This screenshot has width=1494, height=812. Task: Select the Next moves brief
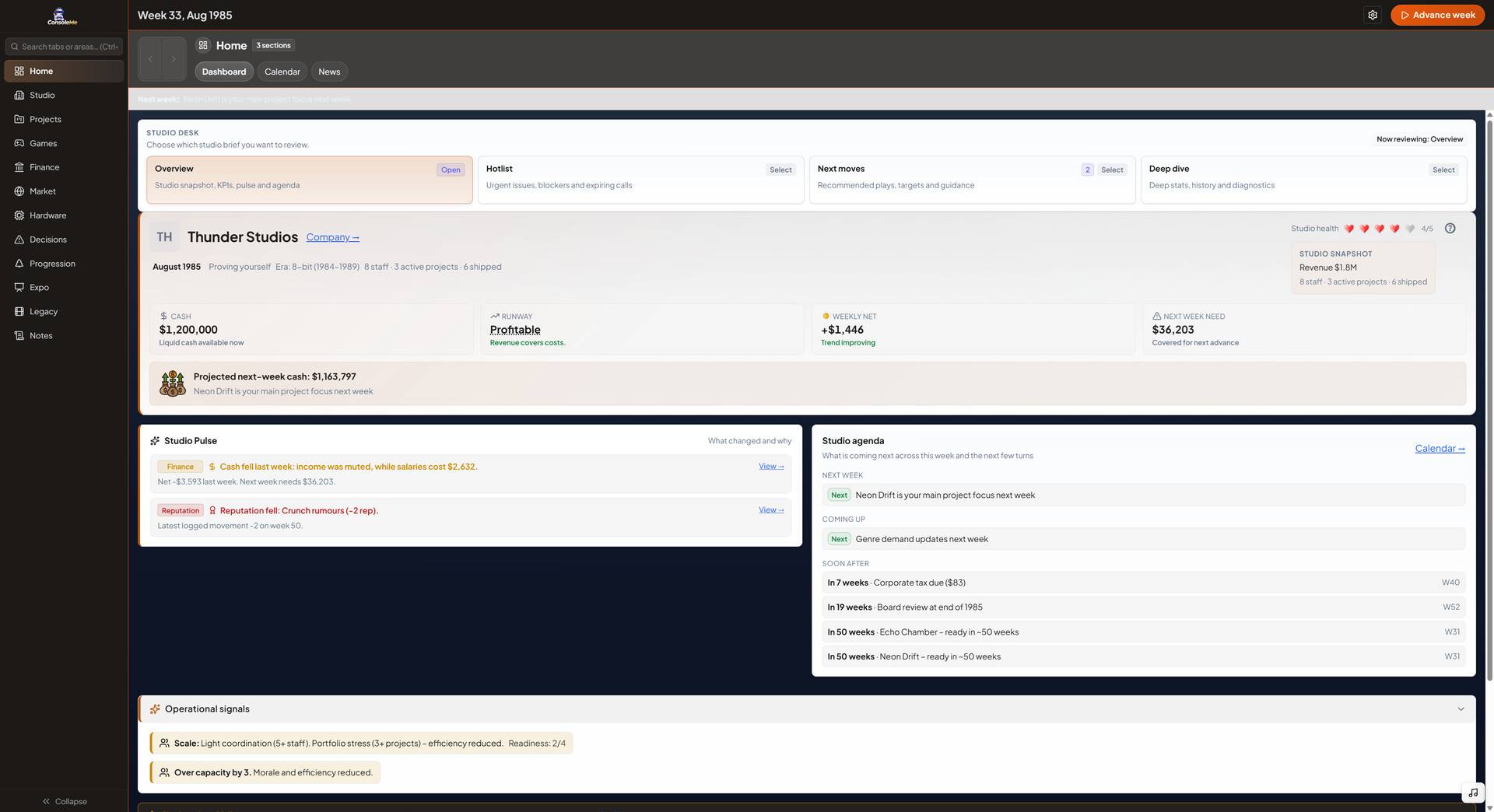pos(1111,170)
